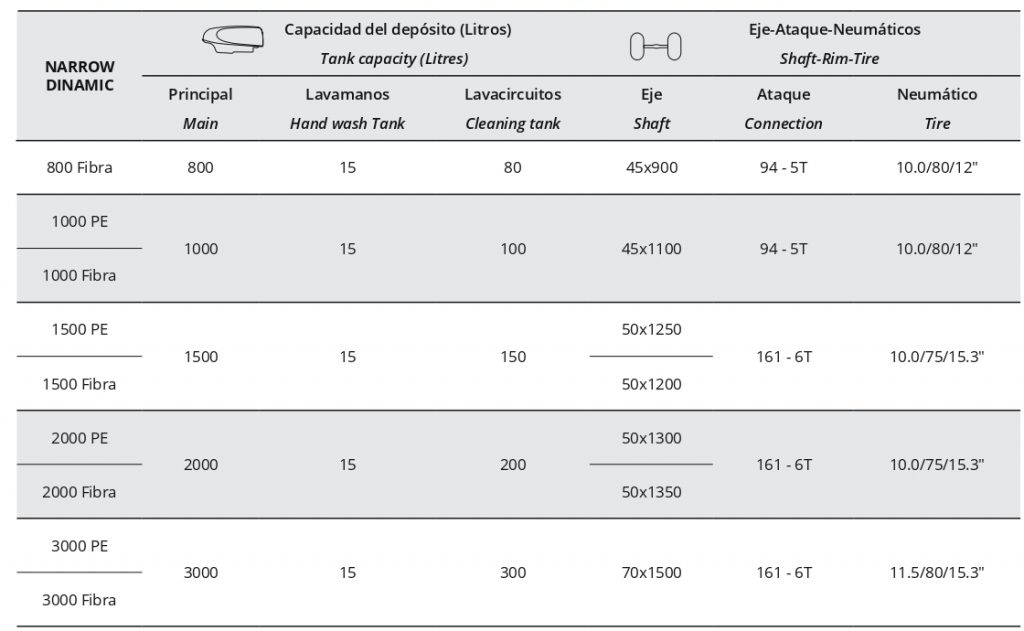Click the 1500 Fibra model label
Viewport: 1024px width, 631px height.
pyautogui.click(x=80, y=384)
